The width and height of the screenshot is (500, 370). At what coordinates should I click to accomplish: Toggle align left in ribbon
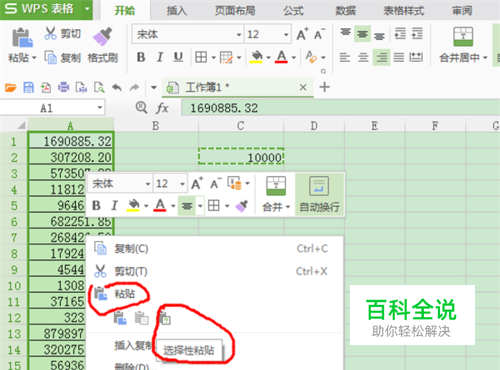pos(345,58)
